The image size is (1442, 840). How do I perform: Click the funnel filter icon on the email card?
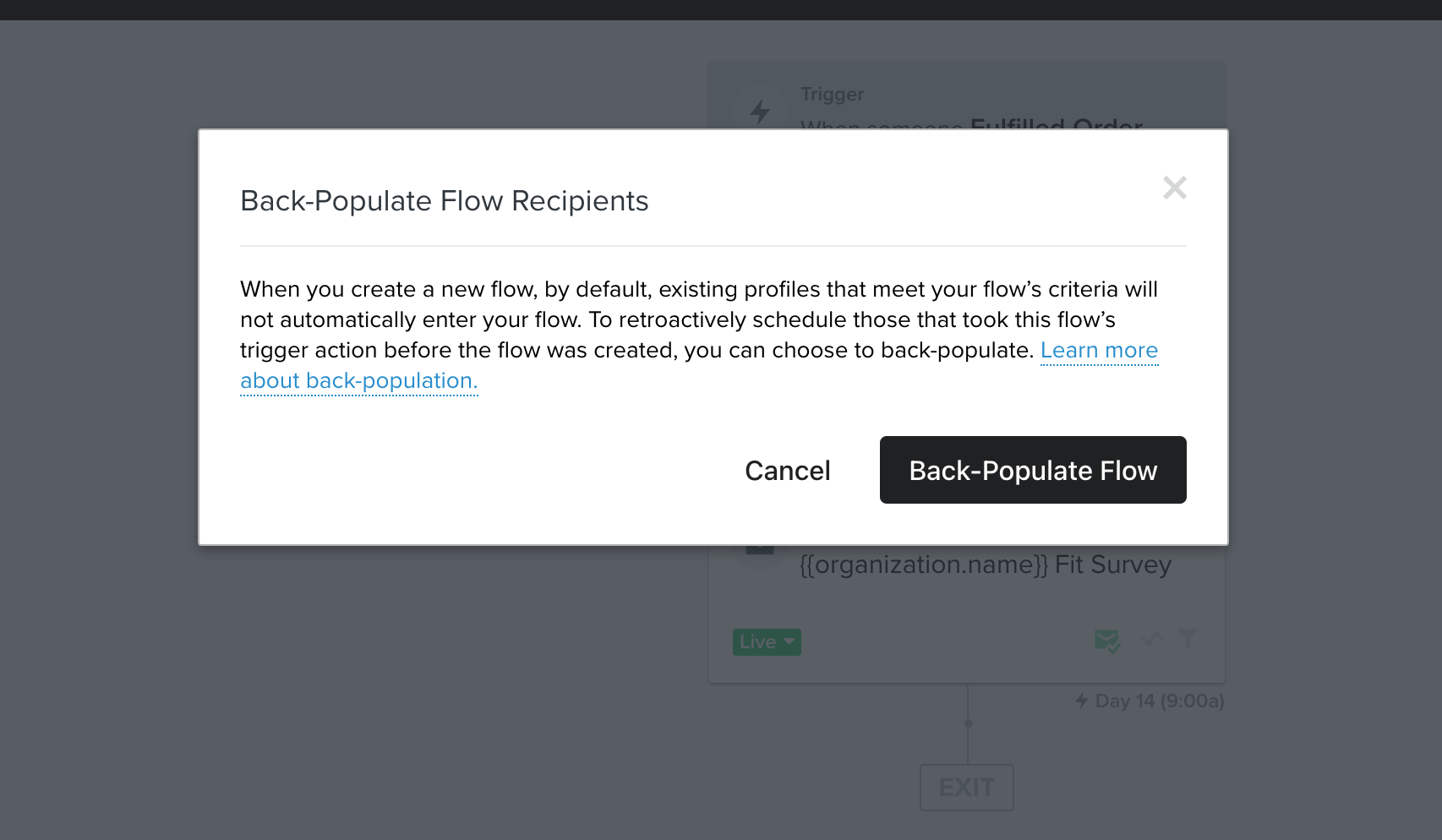pyautogui.click(x=1188, y=638)
